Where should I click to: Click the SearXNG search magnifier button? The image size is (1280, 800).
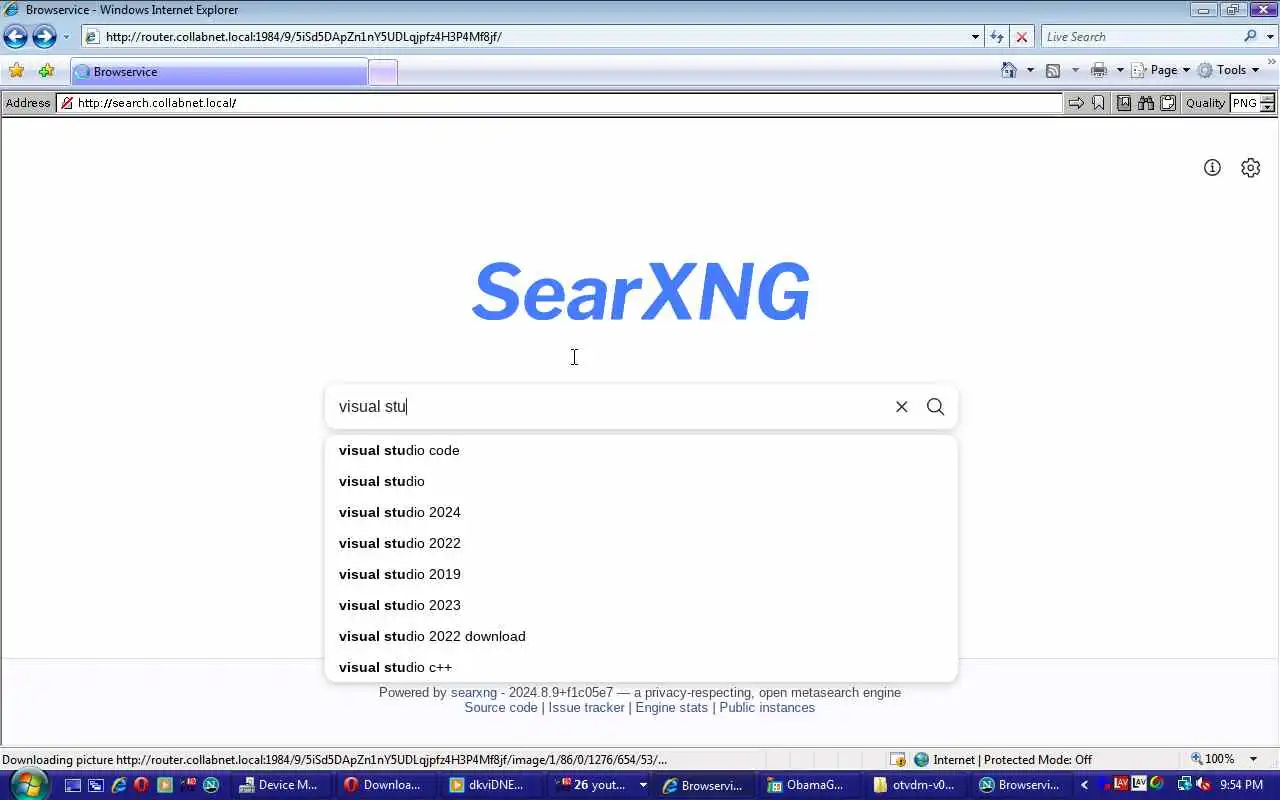pos(935,407)
